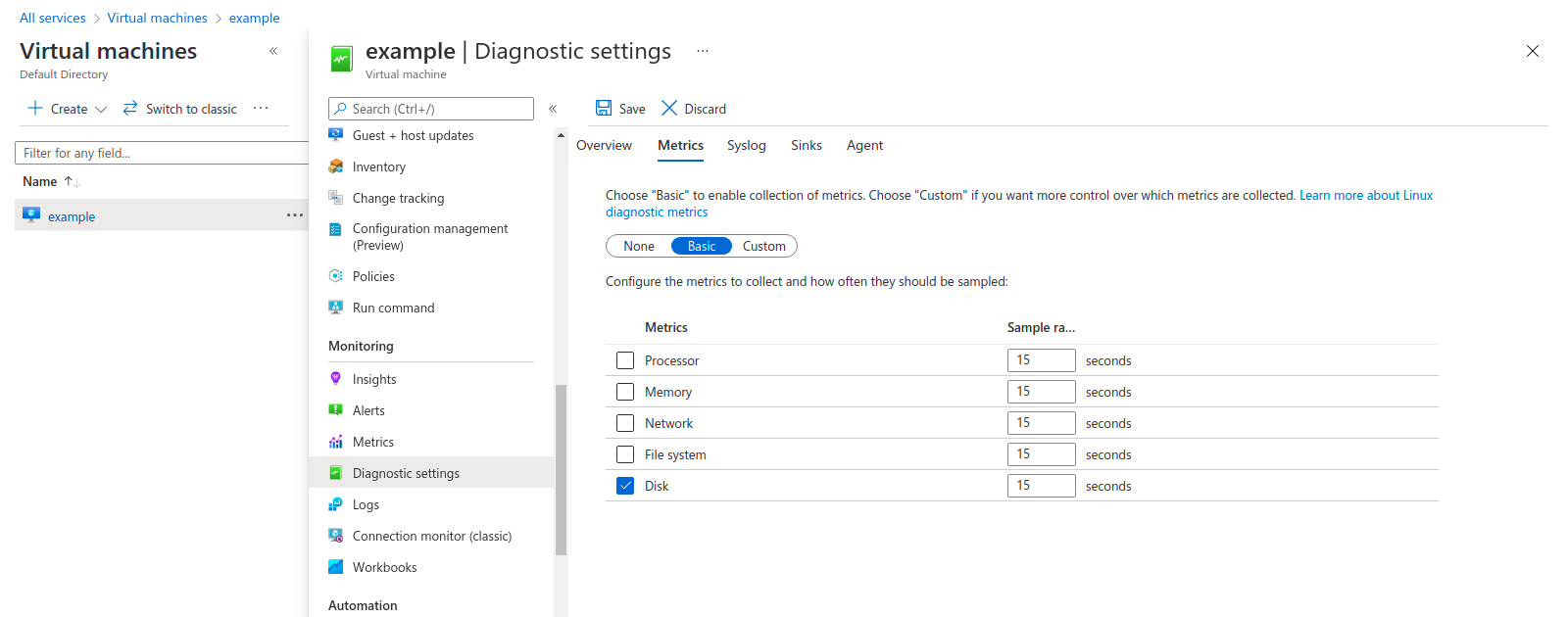This screenshot has height=617, width=1568.
Task: Open the example virtual machine link
Action: coord(72,216)
